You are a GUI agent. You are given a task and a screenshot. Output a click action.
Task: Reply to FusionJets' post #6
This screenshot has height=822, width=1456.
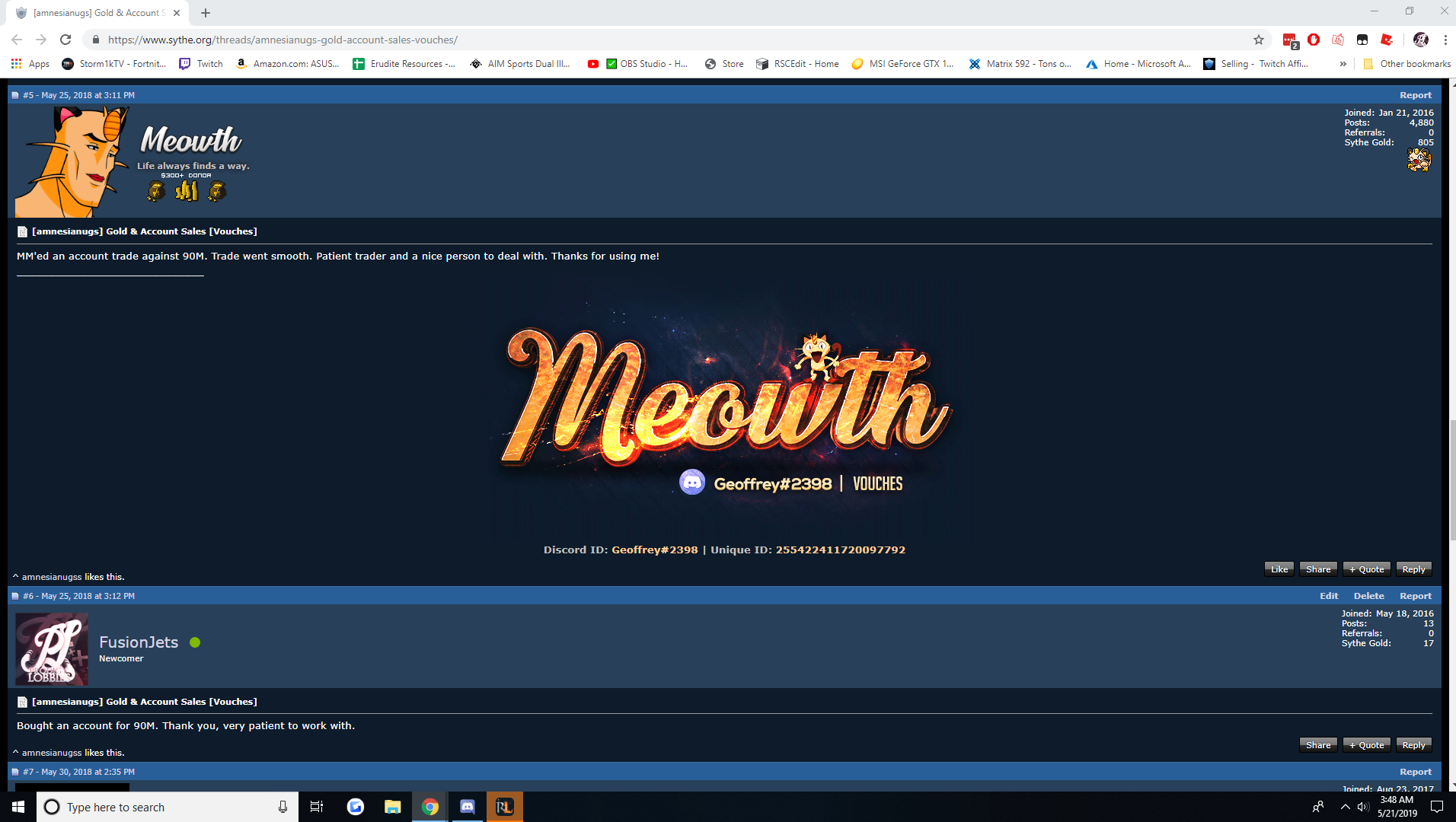point(1413,745)
